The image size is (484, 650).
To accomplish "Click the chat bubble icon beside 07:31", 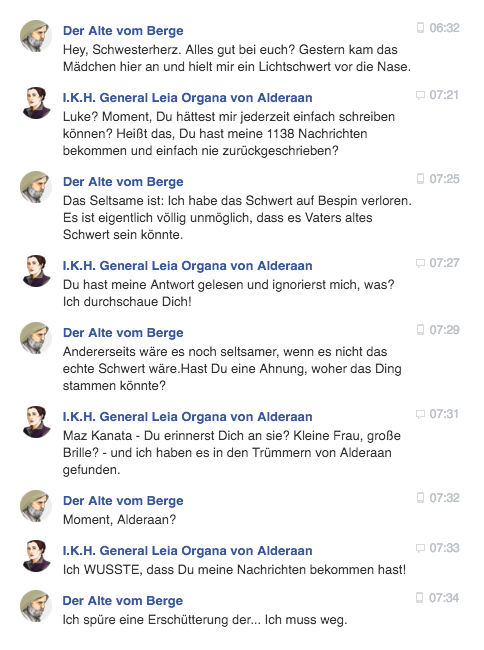I will tap(420, 414).
